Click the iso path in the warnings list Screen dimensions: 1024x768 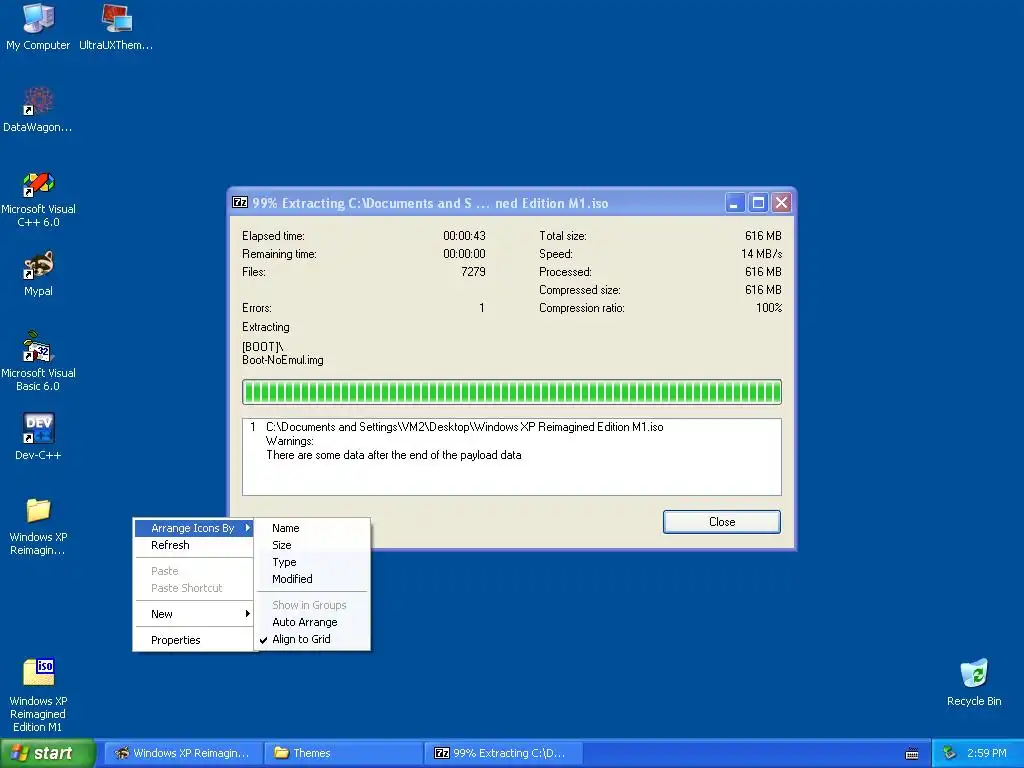click(464, 426)
